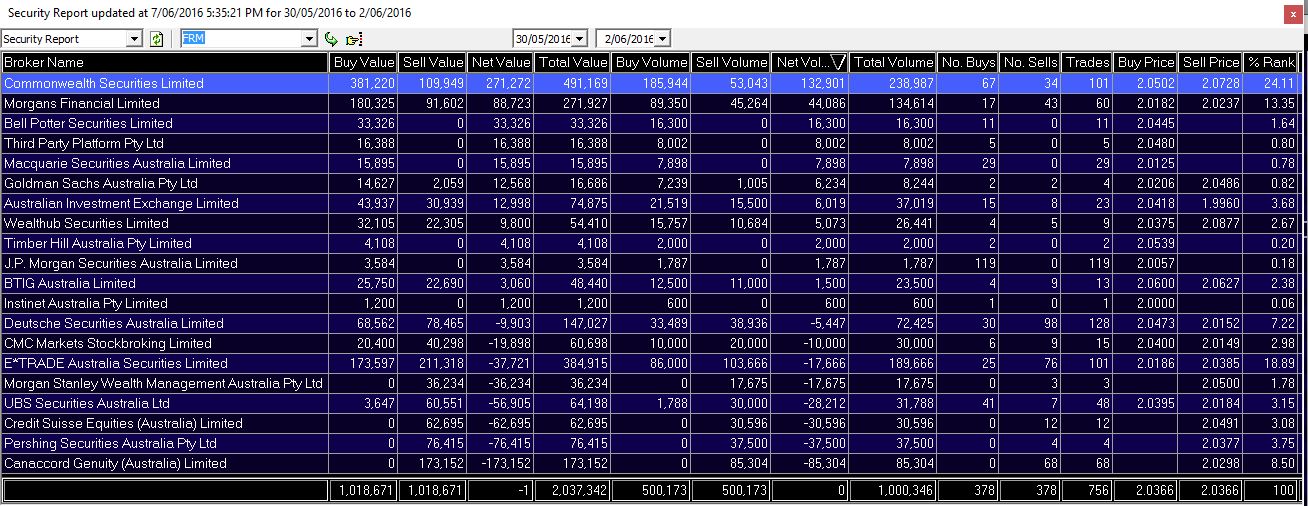Click the total value 2,037,342 footer cell
The width and height of the screenshot is (1308, 506).
point(573,491)
